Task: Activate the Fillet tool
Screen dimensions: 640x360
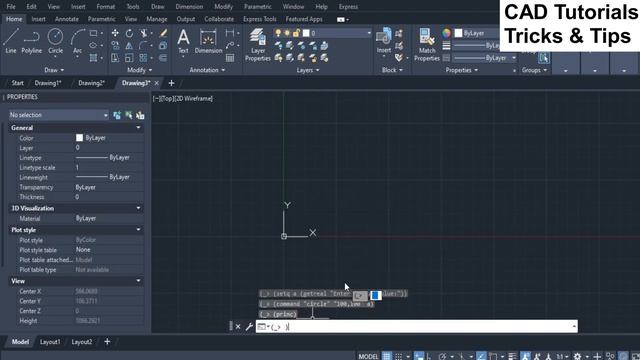Action: pos(143,45)
